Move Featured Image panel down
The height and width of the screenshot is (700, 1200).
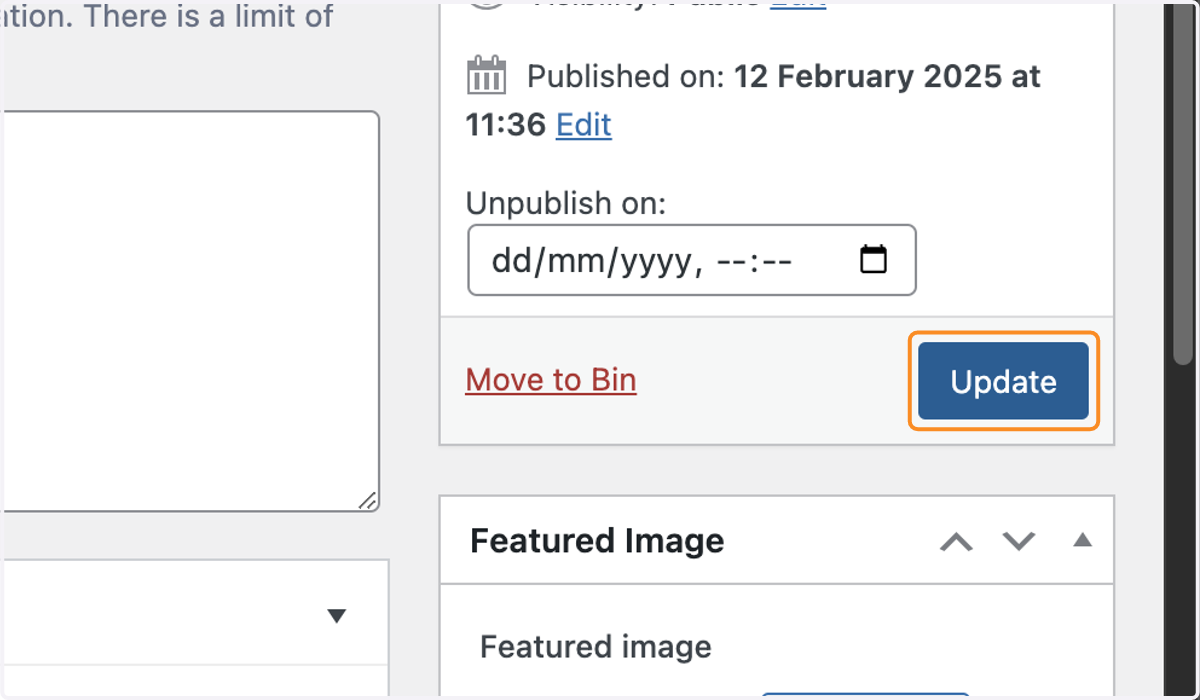1018,541
